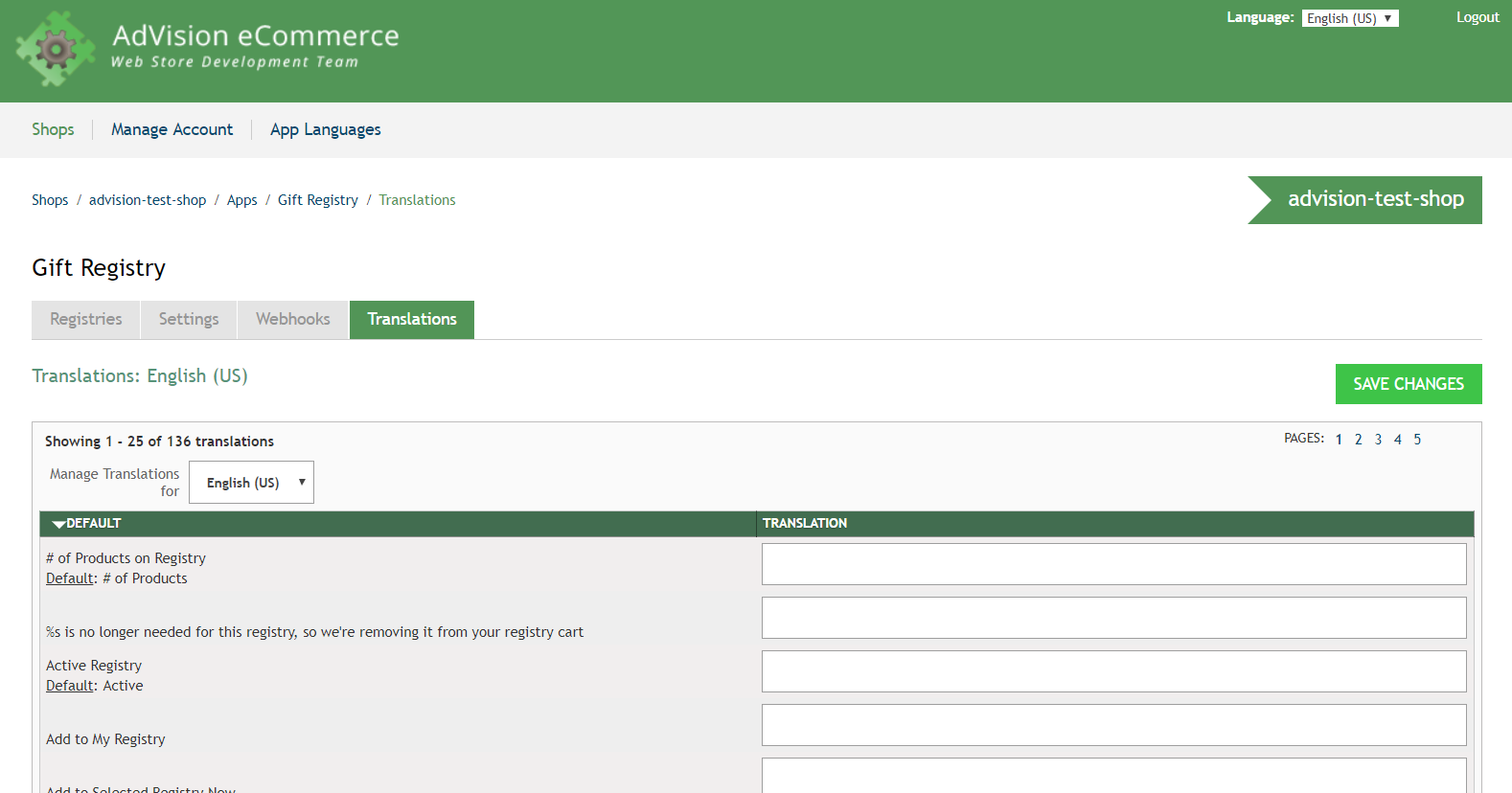Open the Settings tab
Viewport: 1512px width, 793px height.
189,320
